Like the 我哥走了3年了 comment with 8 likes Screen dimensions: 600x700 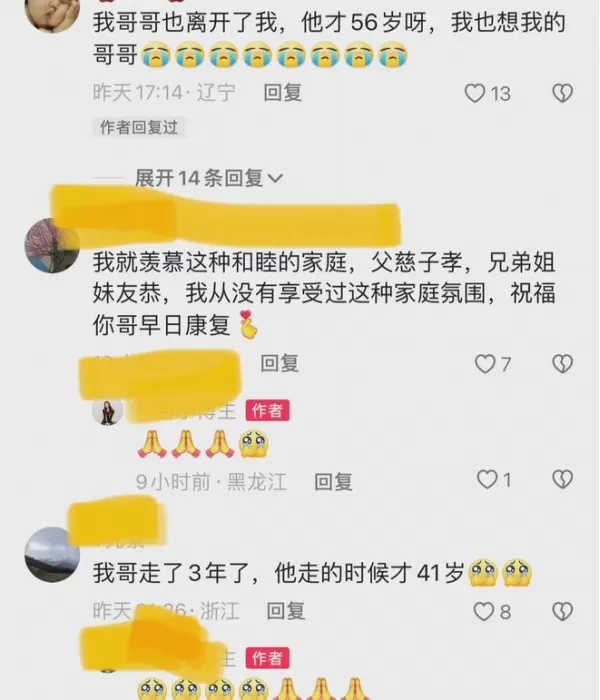point(483,612)
